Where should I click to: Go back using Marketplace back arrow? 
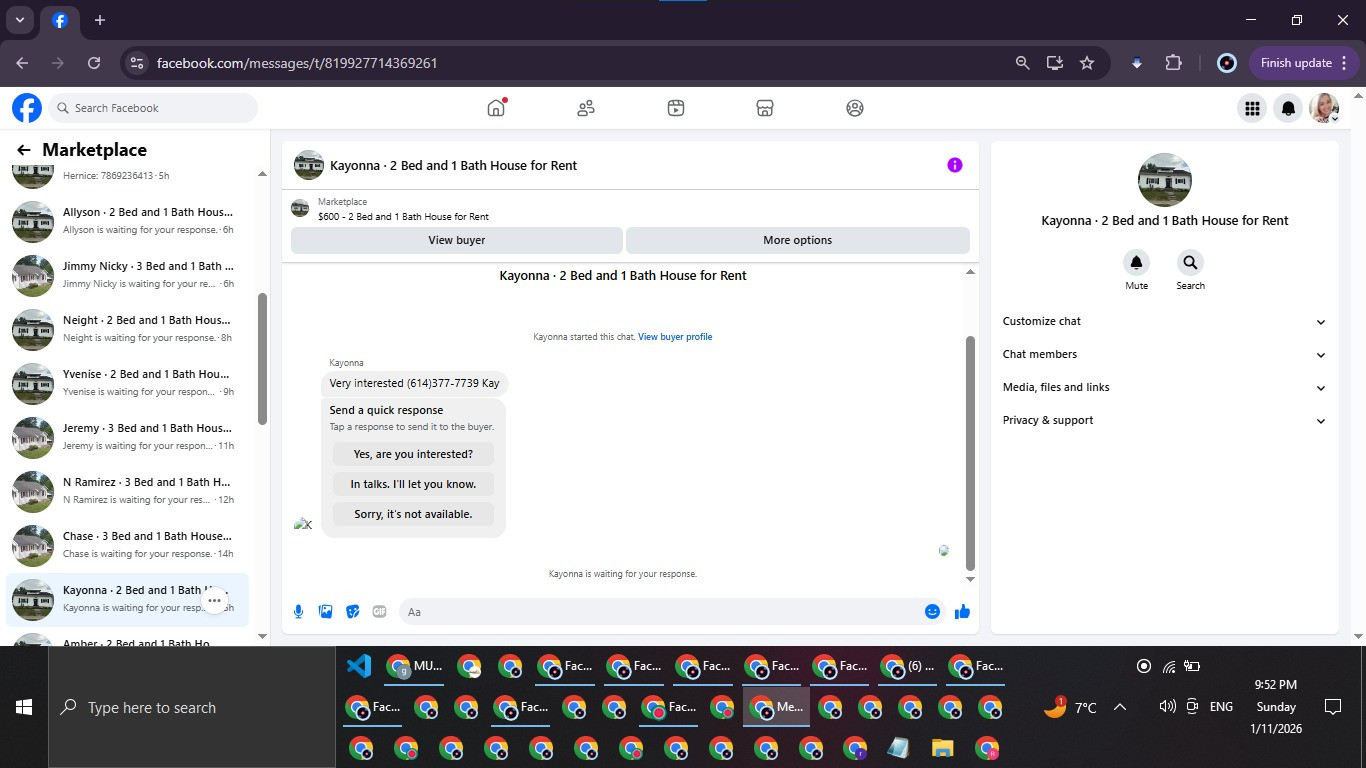point(24,150)
